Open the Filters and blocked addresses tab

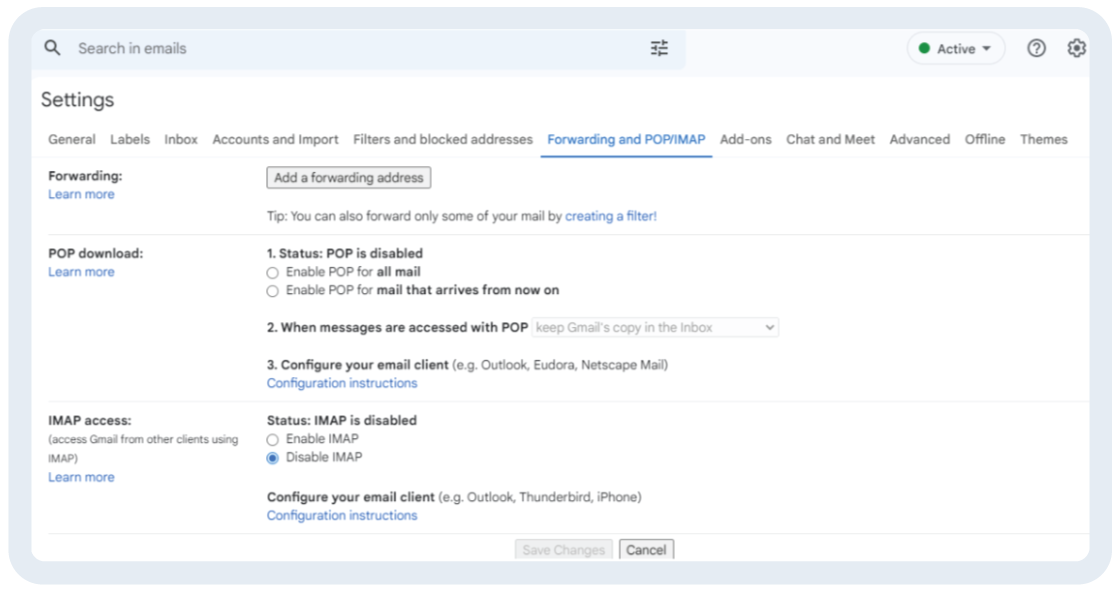[x=442, y=140]
